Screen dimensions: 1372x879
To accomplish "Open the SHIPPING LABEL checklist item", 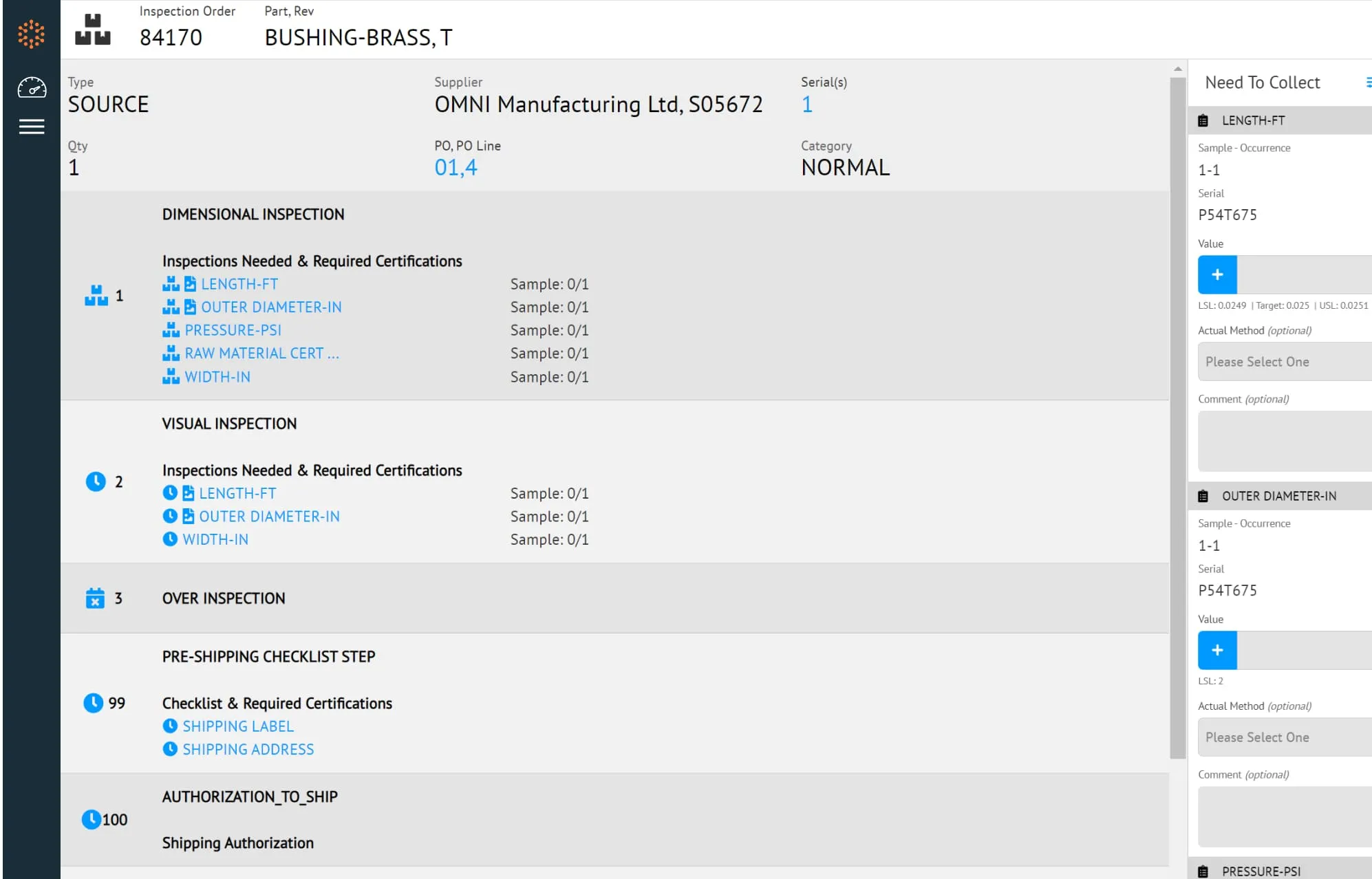I will (x=238, y=726).
